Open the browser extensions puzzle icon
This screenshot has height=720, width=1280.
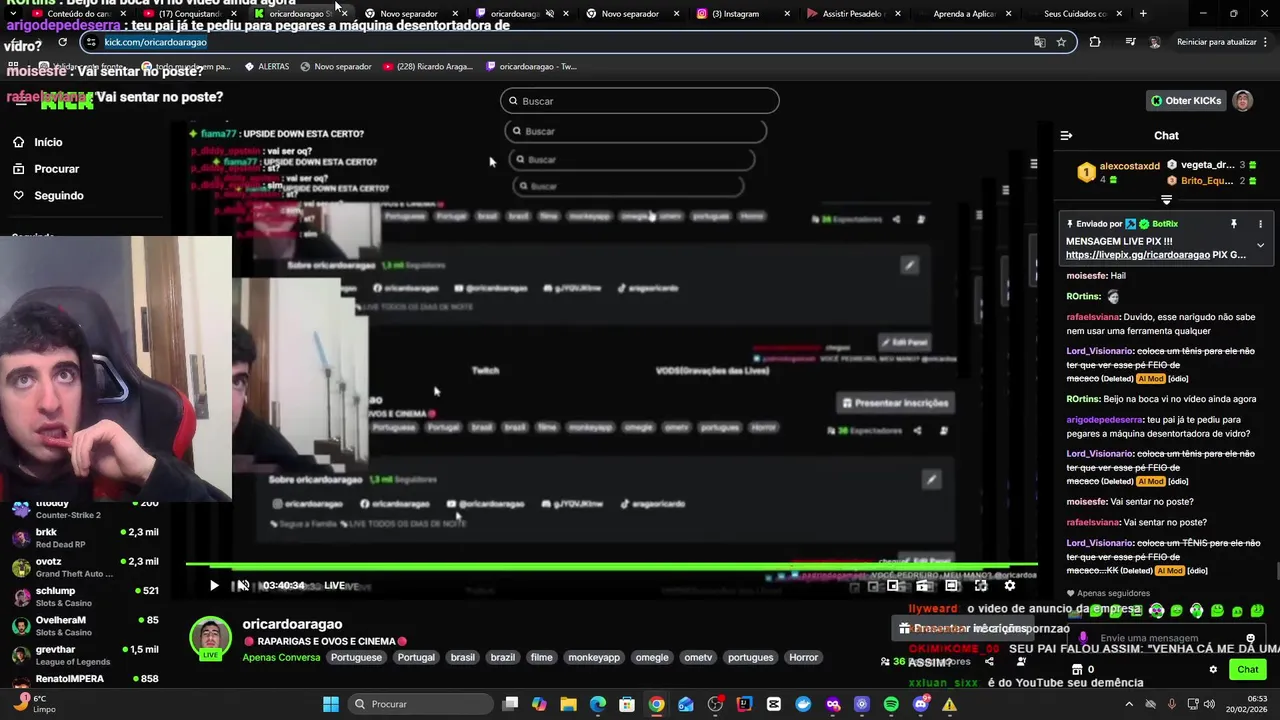click(x=1095, y=42)
